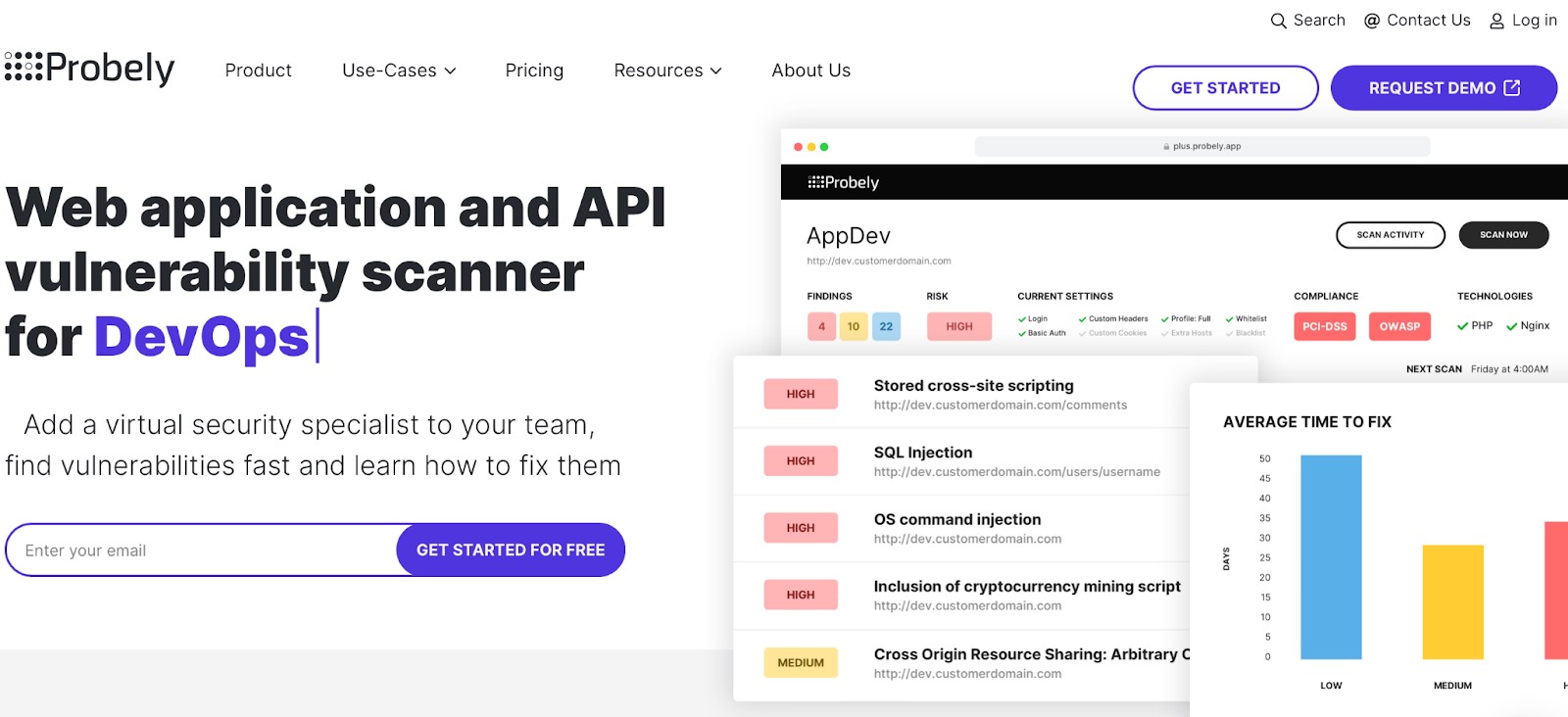The image size is (1568, 717).
Task: Open the Pricing page
Action: click(x=534, y=71)
